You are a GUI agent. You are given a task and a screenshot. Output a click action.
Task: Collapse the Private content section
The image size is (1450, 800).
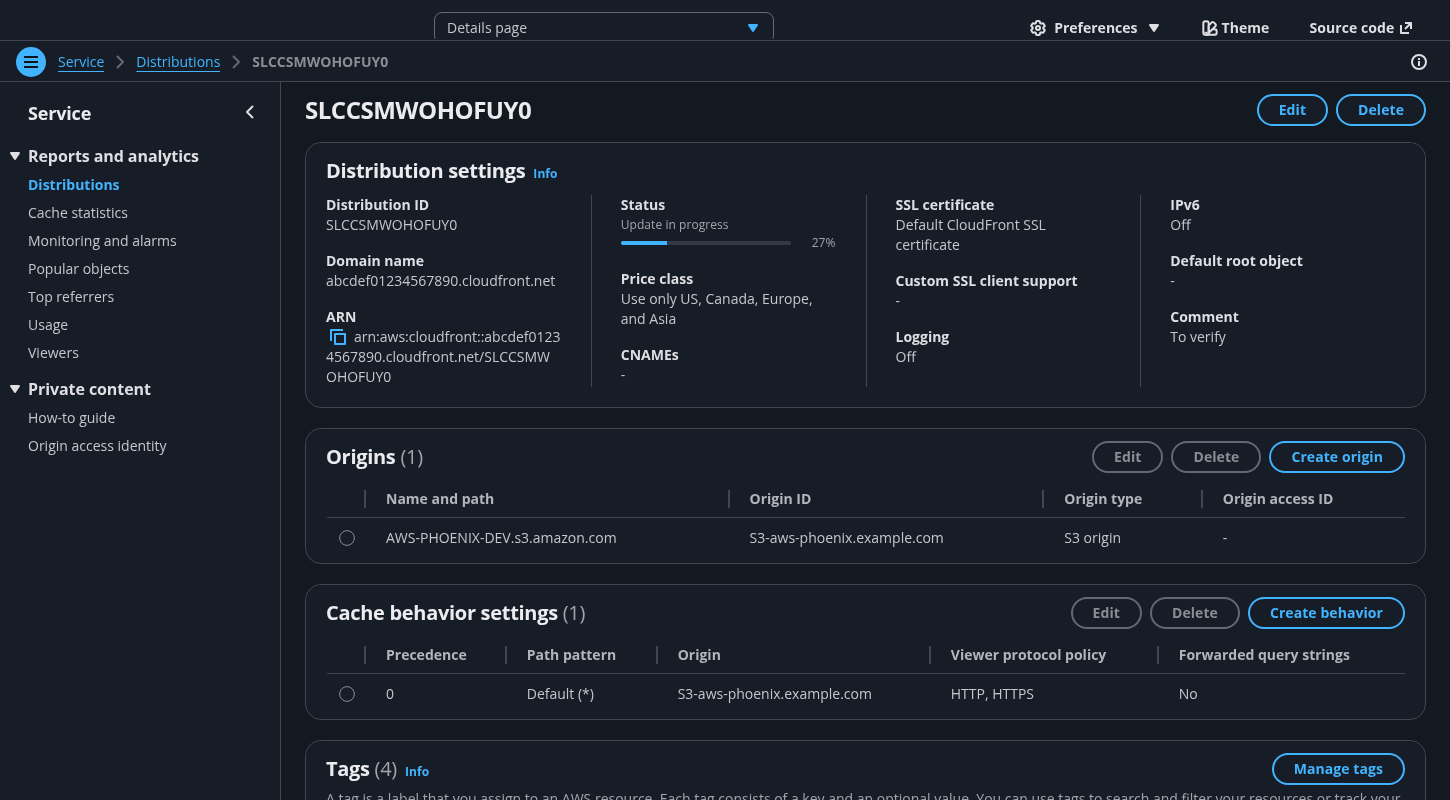(15, 389)
